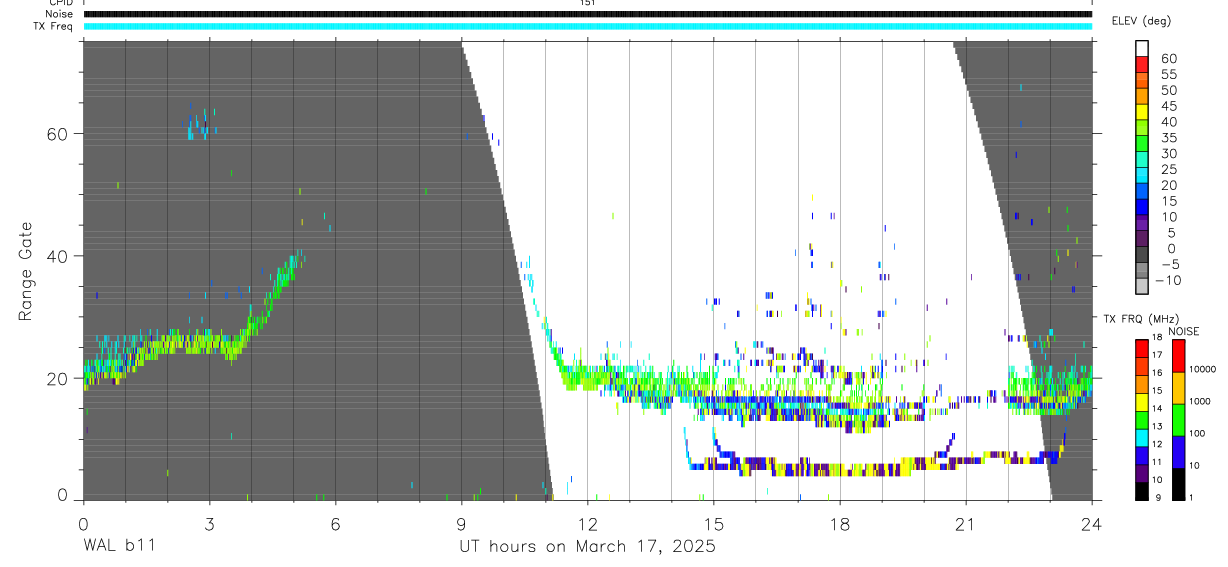The image size is (1228, 567).
Task: Click the 'WAL b11' radar label
Action: (x=118, y=546)
